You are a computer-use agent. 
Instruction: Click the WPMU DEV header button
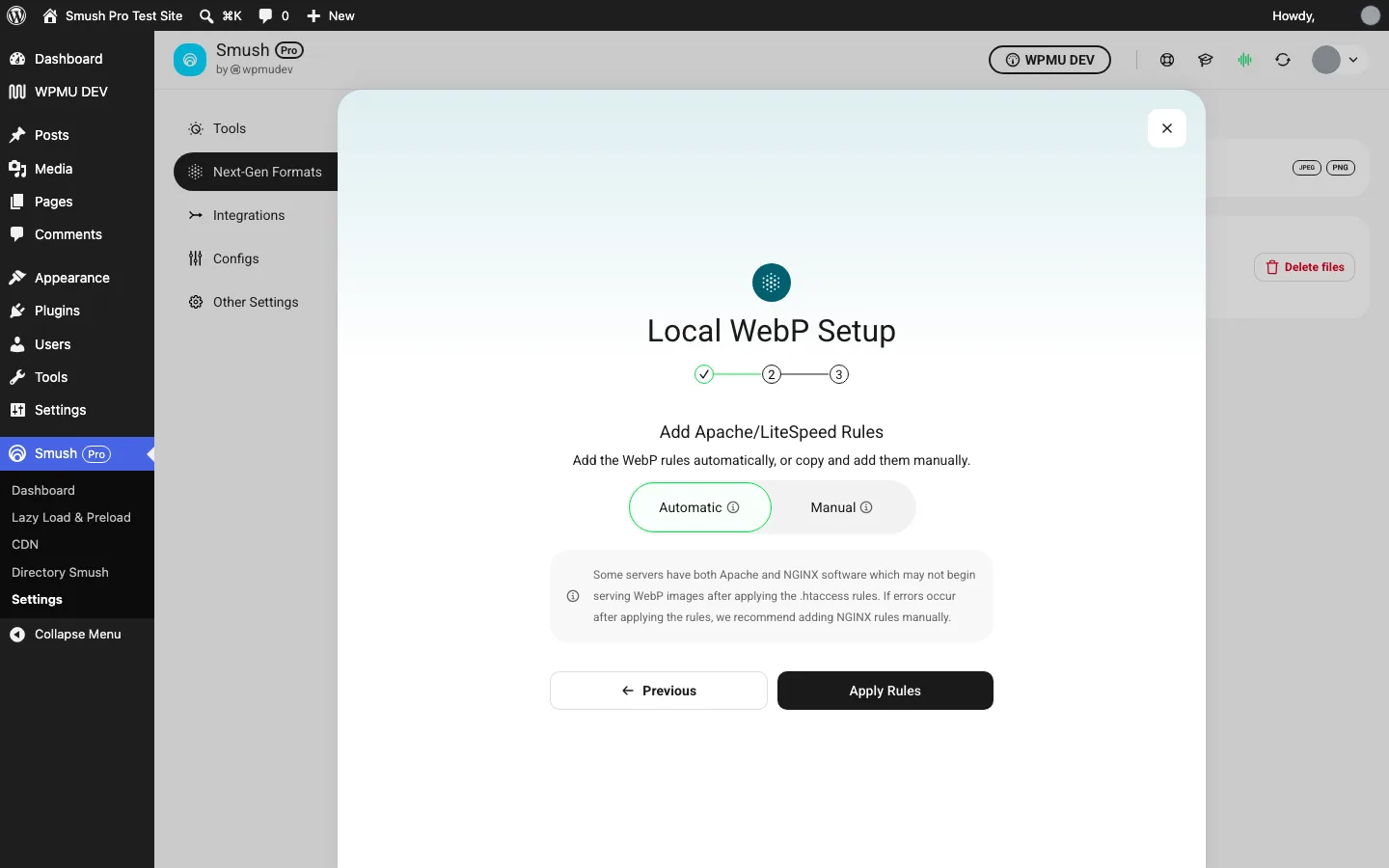(1049, 60)
